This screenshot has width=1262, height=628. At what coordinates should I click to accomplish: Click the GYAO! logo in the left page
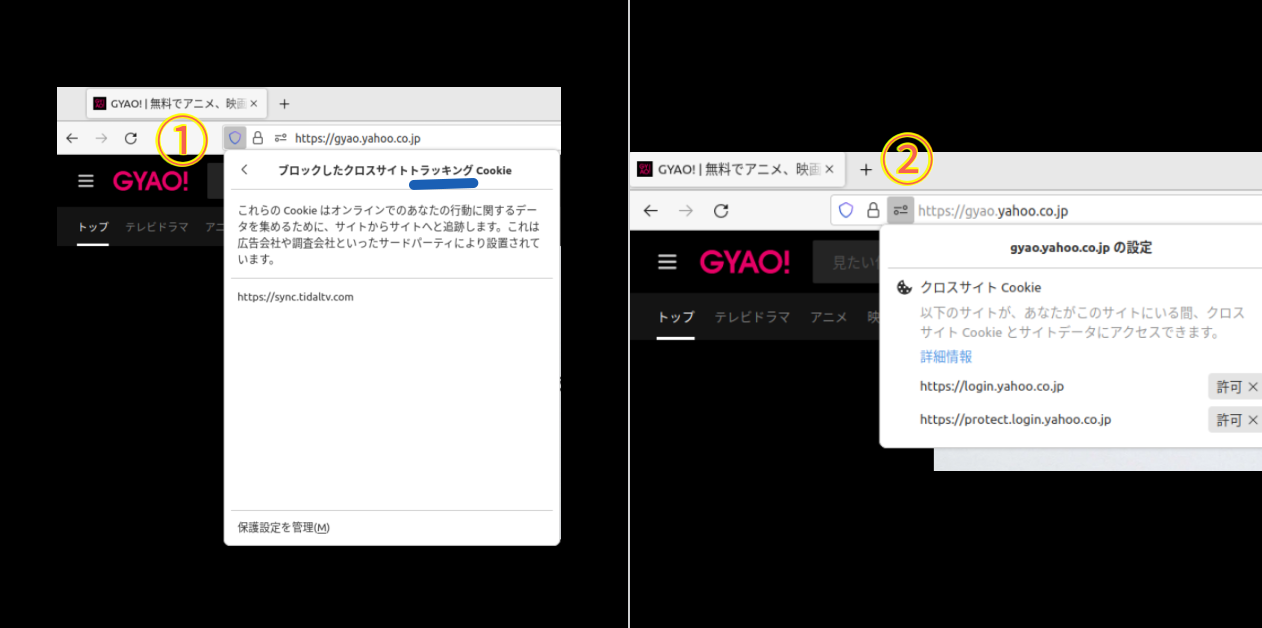coord(150,181)
